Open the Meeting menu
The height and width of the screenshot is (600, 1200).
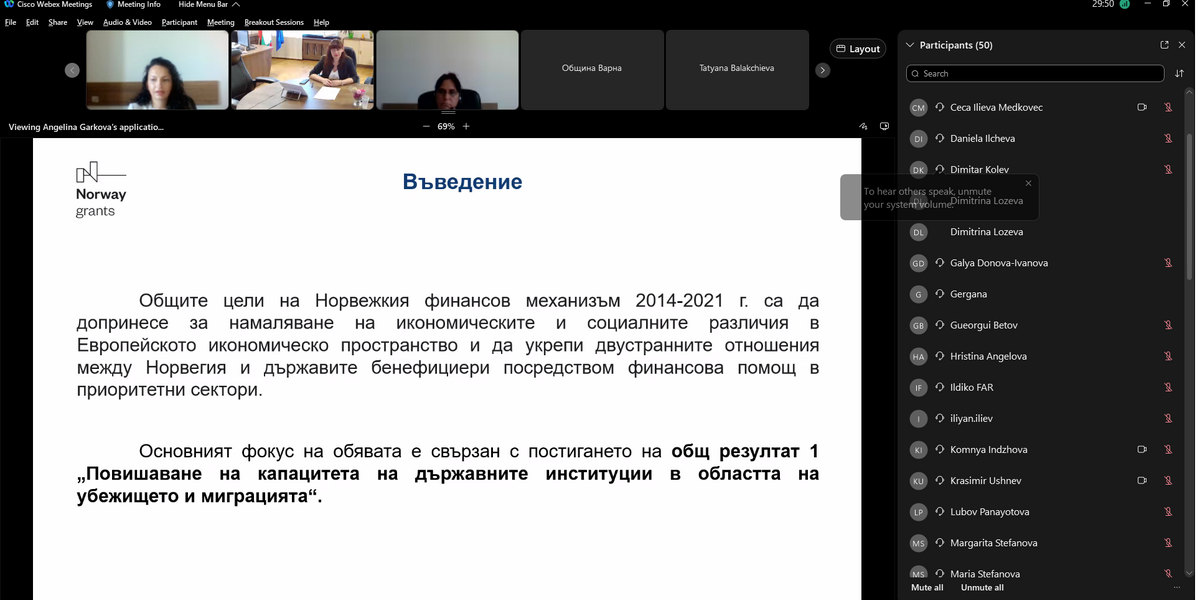coord(221,22)
